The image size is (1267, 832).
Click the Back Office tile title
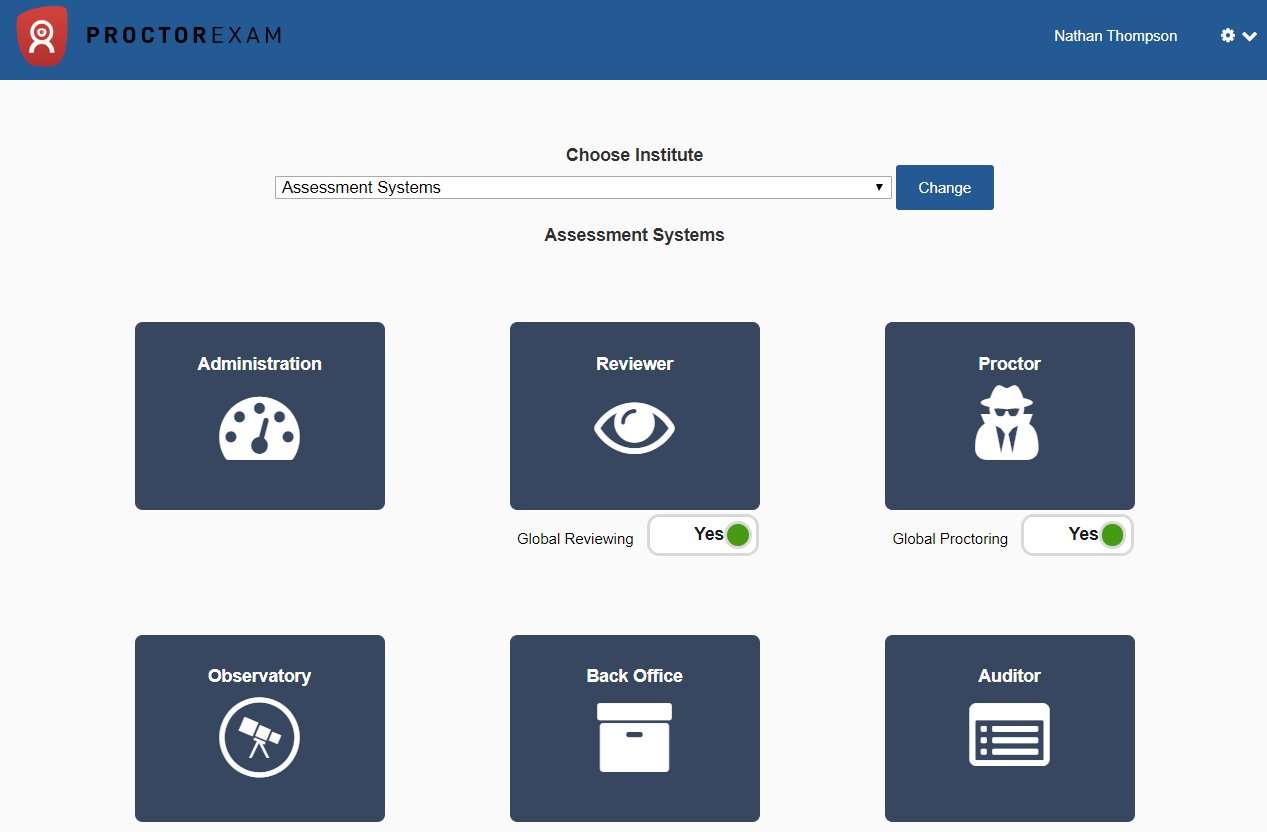(x=635, y=676)
